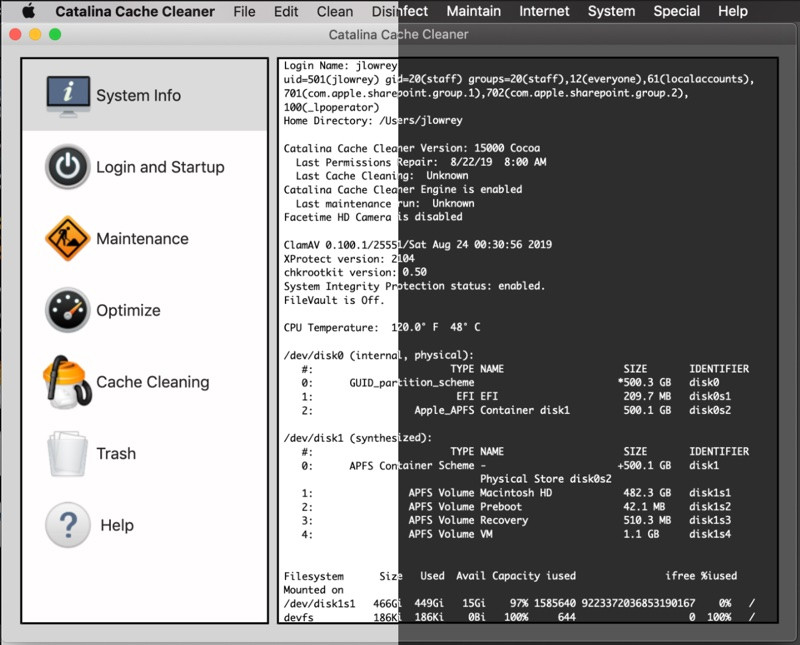Click the Help question mark icon
The height and width of the screenshot is (645, 800).
coord(68,525)
